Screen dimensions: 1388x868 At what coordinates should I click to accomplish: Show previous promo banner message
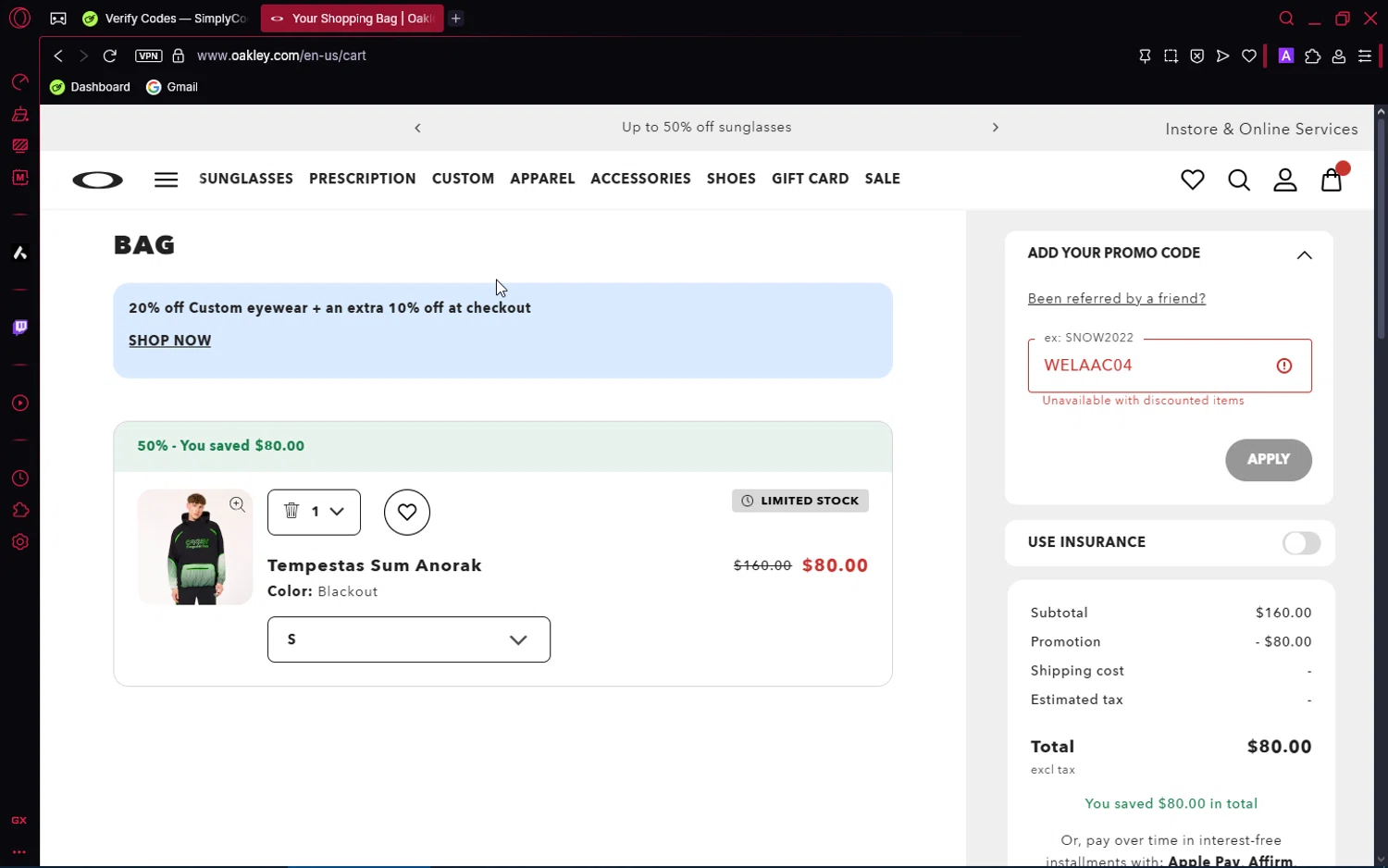point(417,128)
